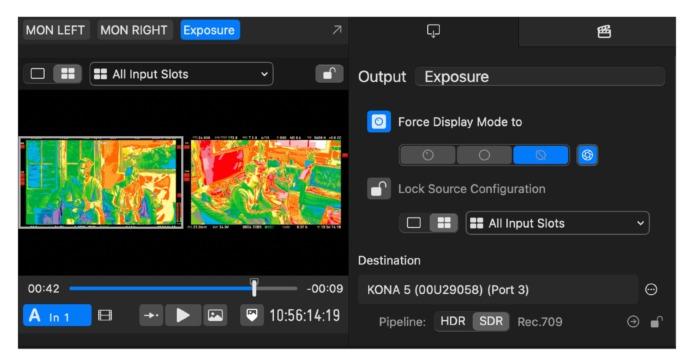Select SDR pipeline
This screenshot has height=363, width=688.
[491, 321]
